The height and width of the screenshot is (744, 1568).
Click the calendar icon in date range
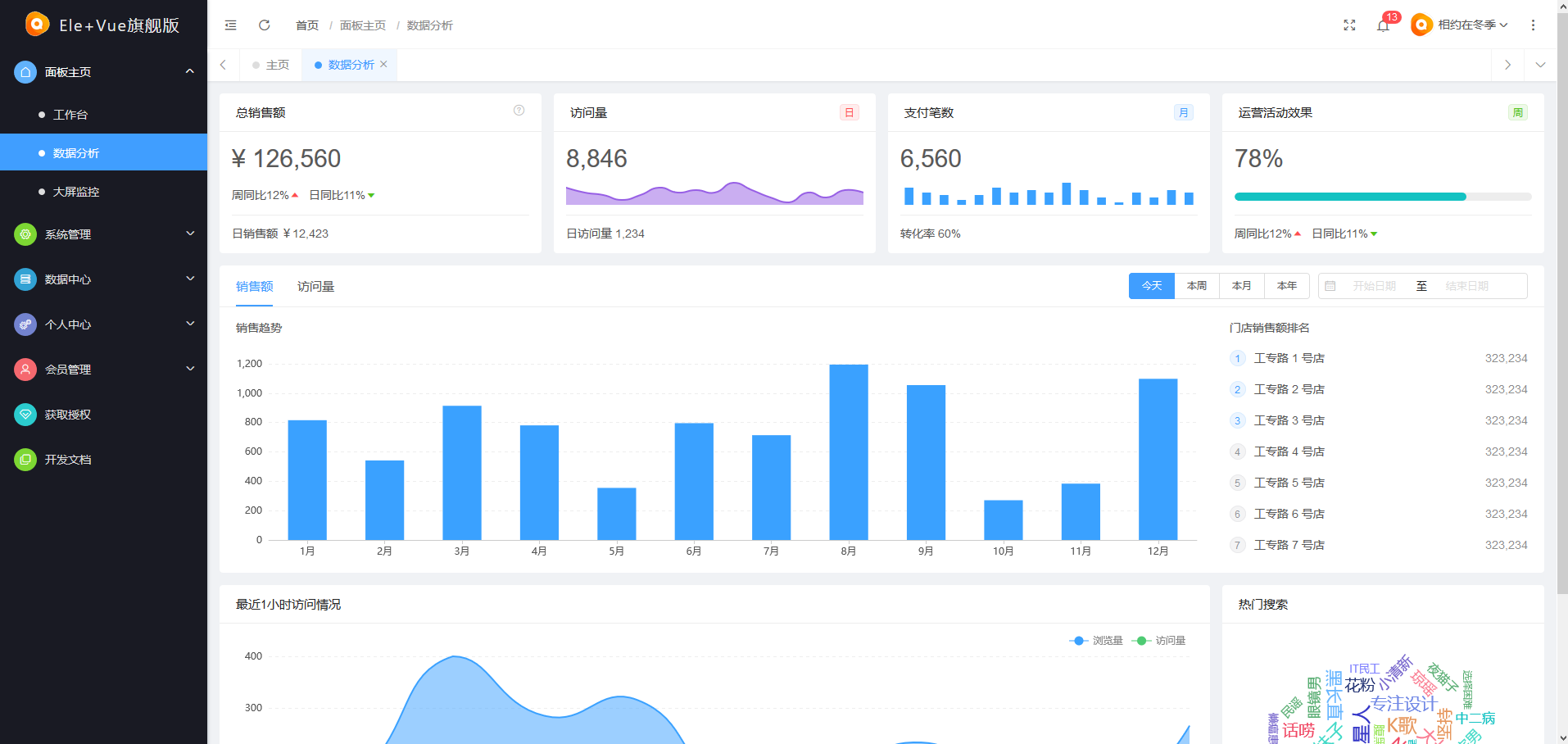[1330, 286]
